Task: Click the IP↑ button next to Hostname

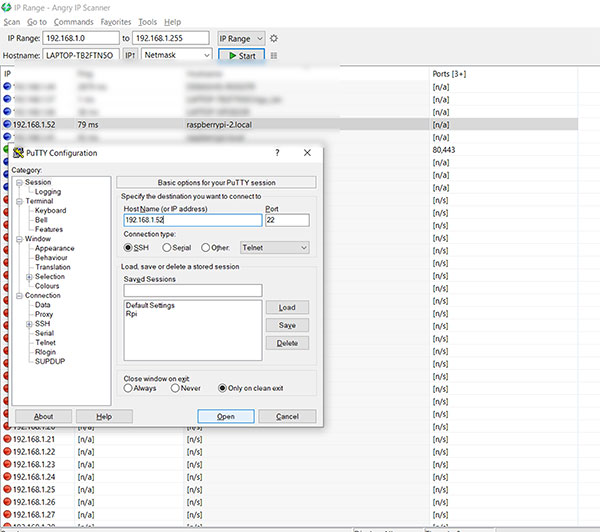Action: click(x=130, y=55)
